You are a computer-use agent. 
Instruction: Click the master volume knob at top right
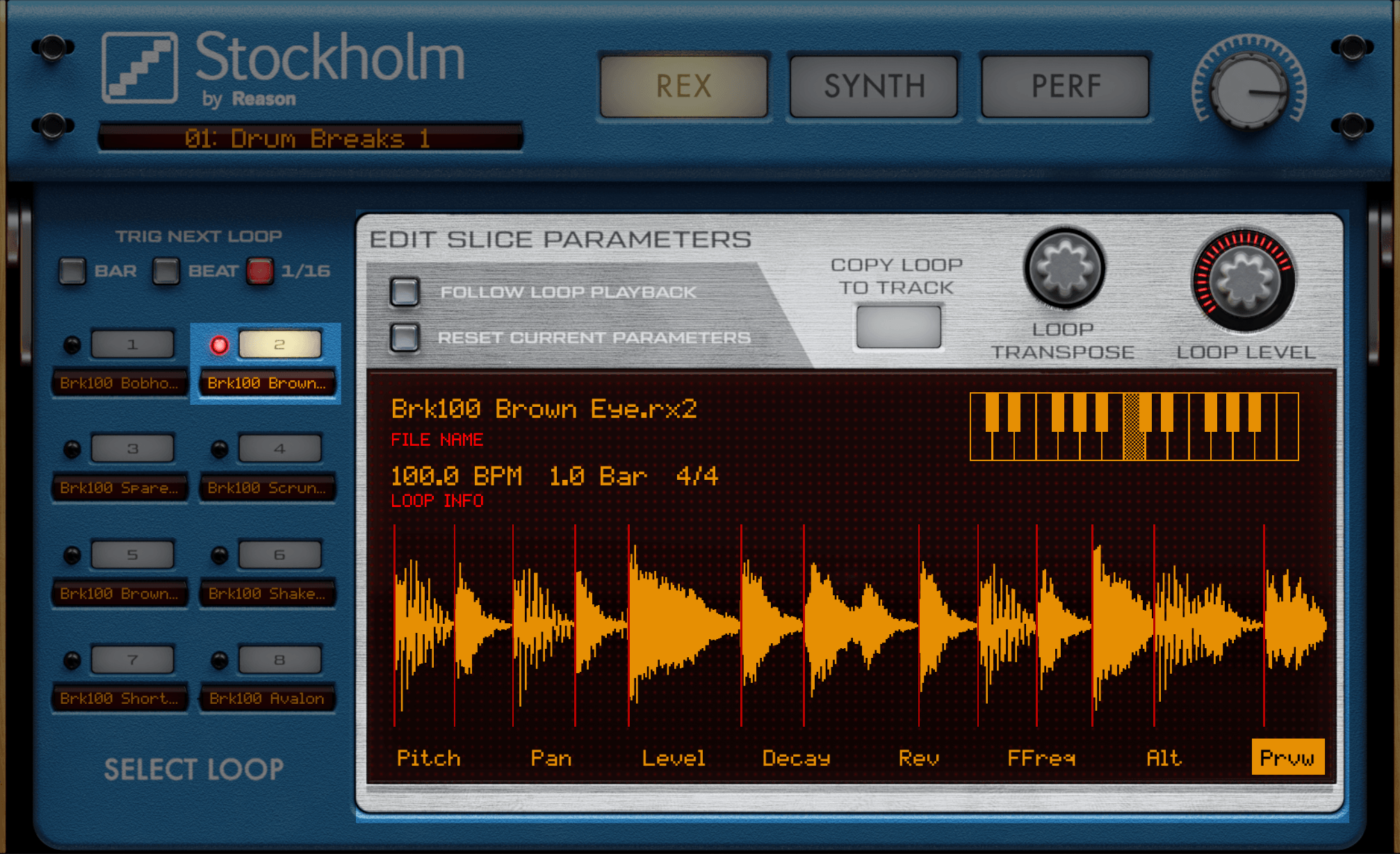tap(1248, 90)
